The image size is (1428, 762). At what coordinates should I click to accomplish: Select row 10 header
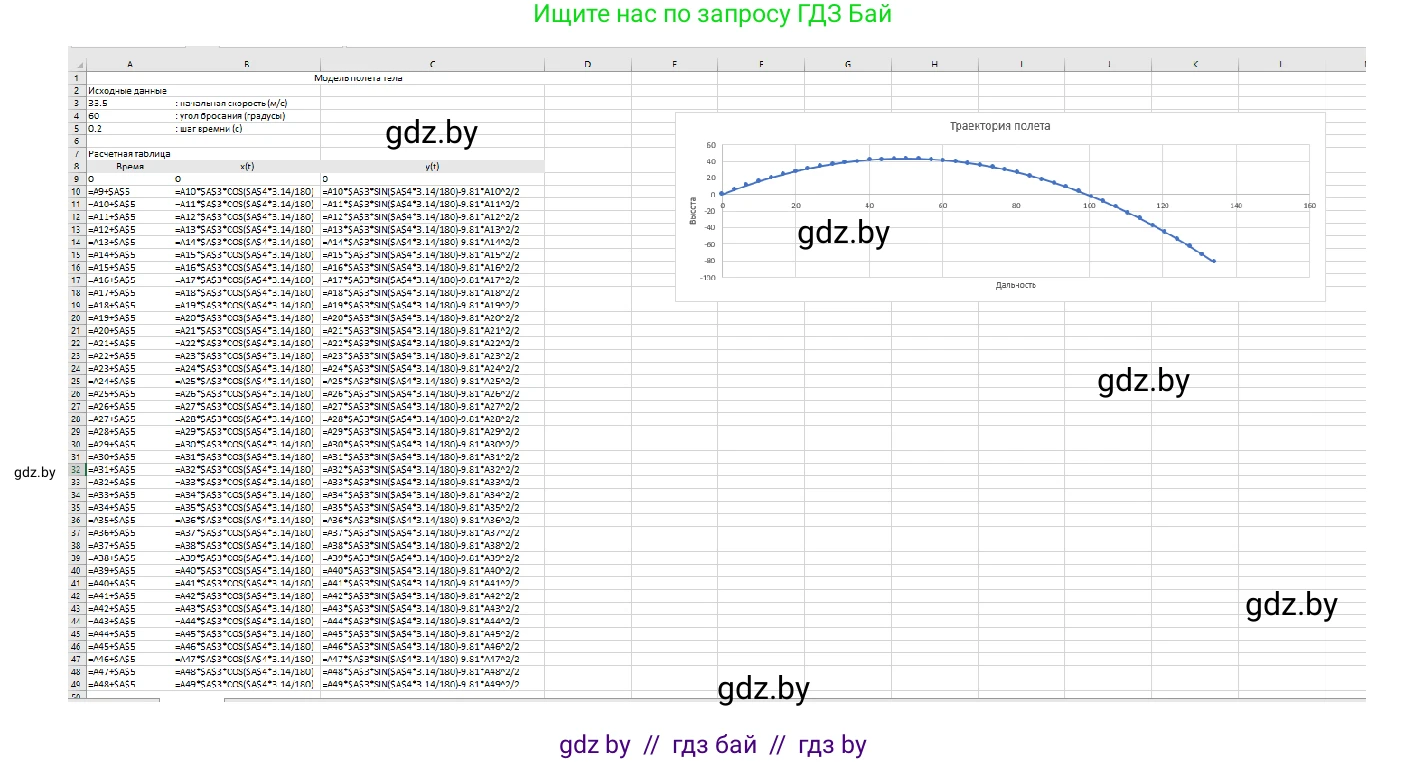(x=76, y=191)
